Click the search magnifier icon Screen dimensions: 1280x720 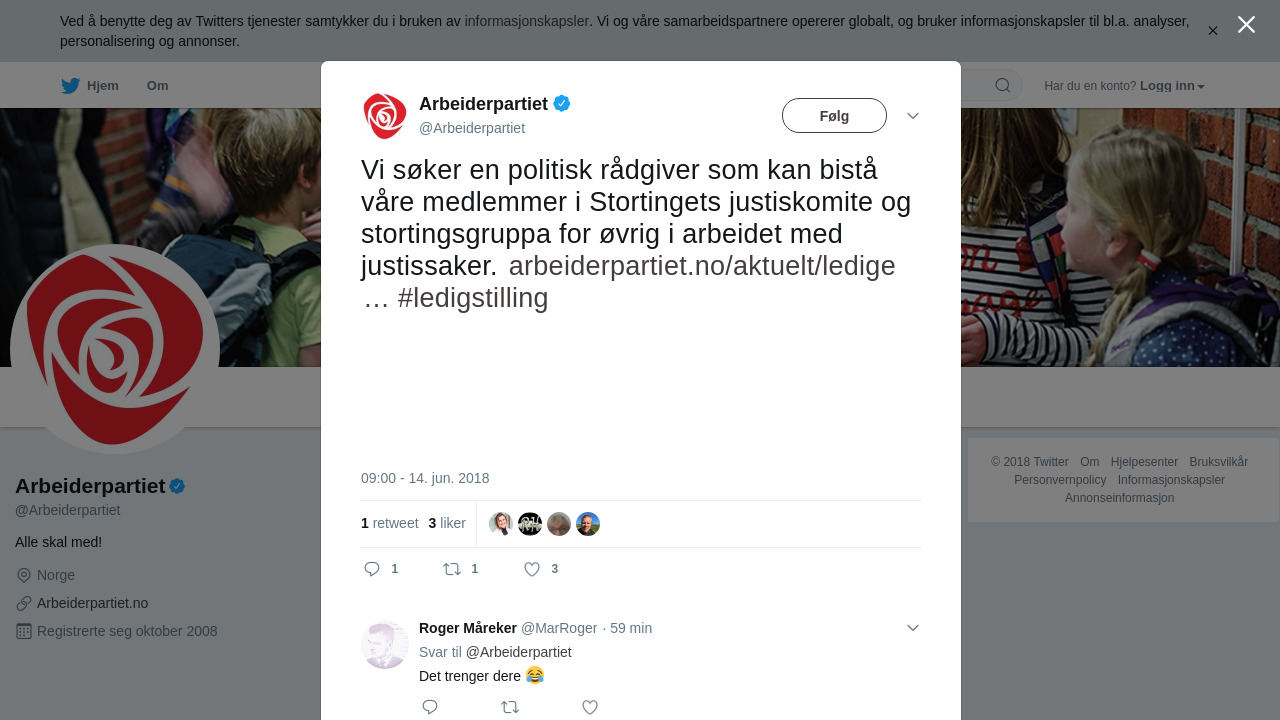click(x=1003, y=86)
